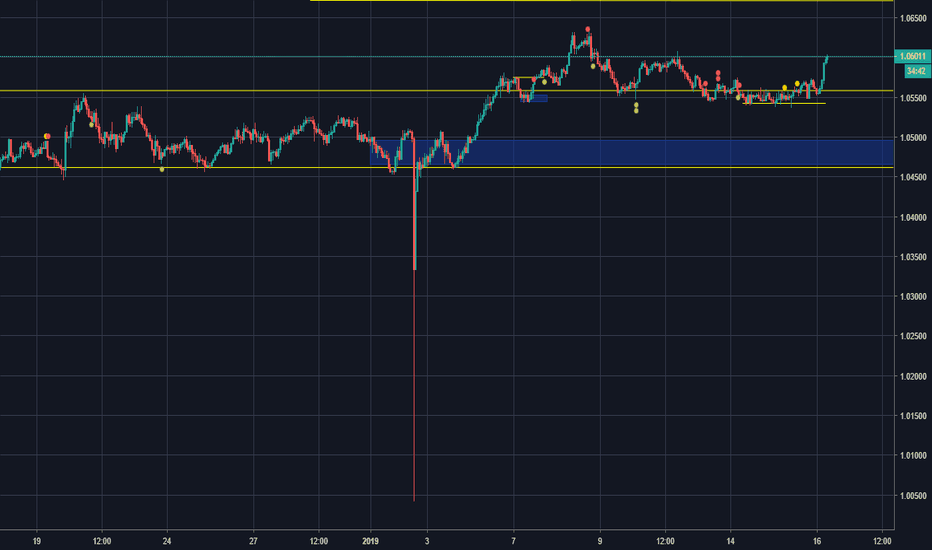Click the current price label 1.06011
The height and width of the screenshot is (550, 932).
[912, 56]
